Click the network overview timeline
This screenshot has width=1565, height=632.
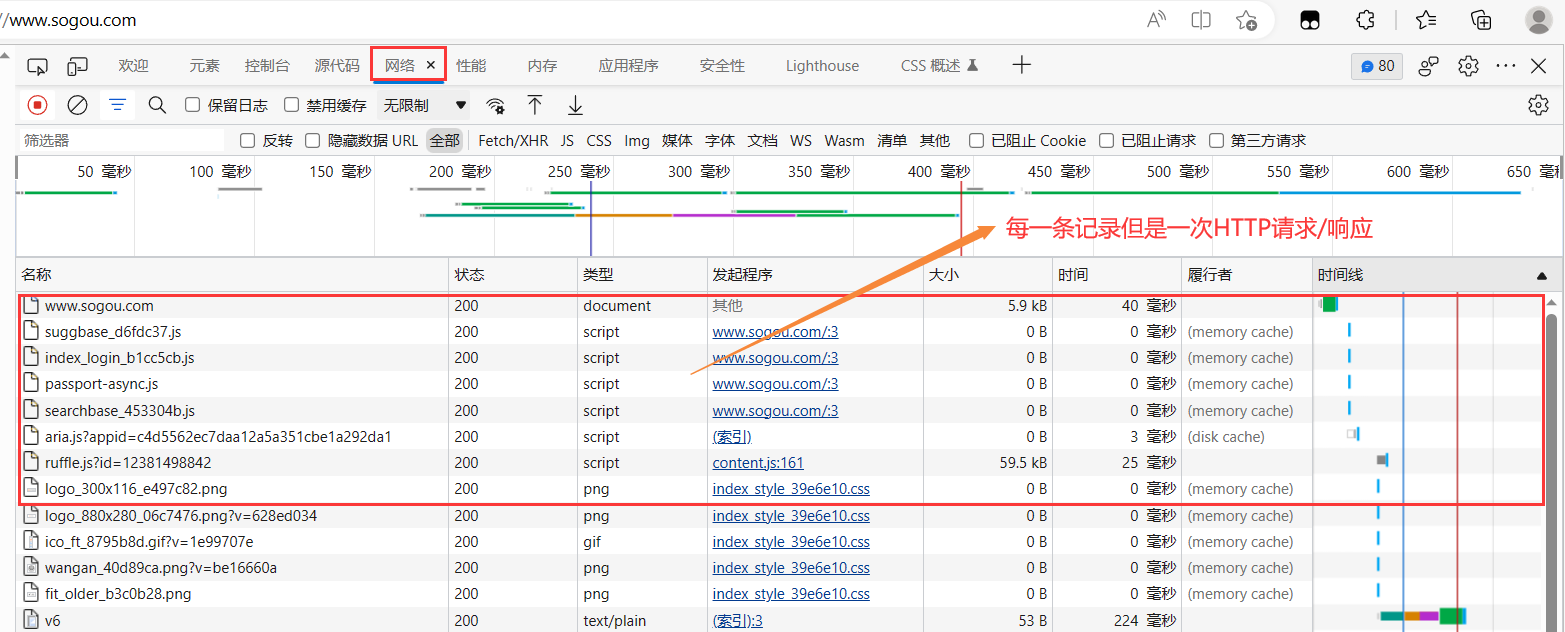(788, 205)
